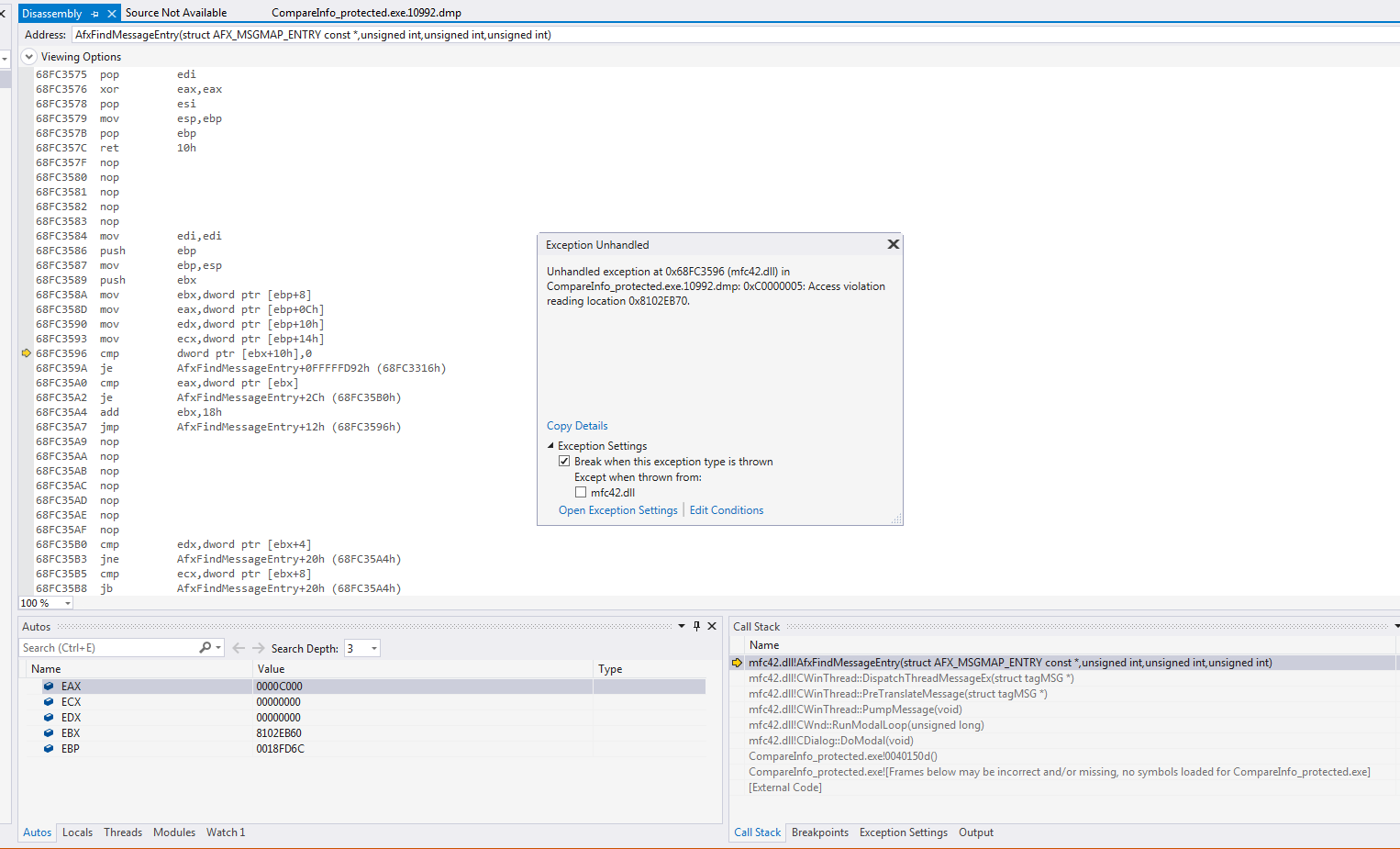Click the Type column header in Autos

coord(650,669)
